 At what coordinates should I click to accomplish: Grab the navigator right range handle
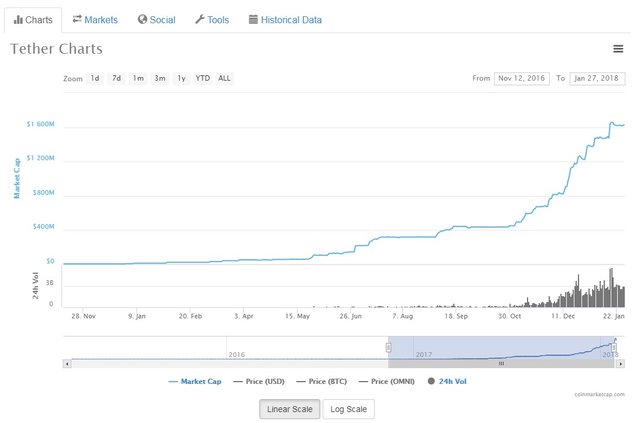click(x=613, y=347)
